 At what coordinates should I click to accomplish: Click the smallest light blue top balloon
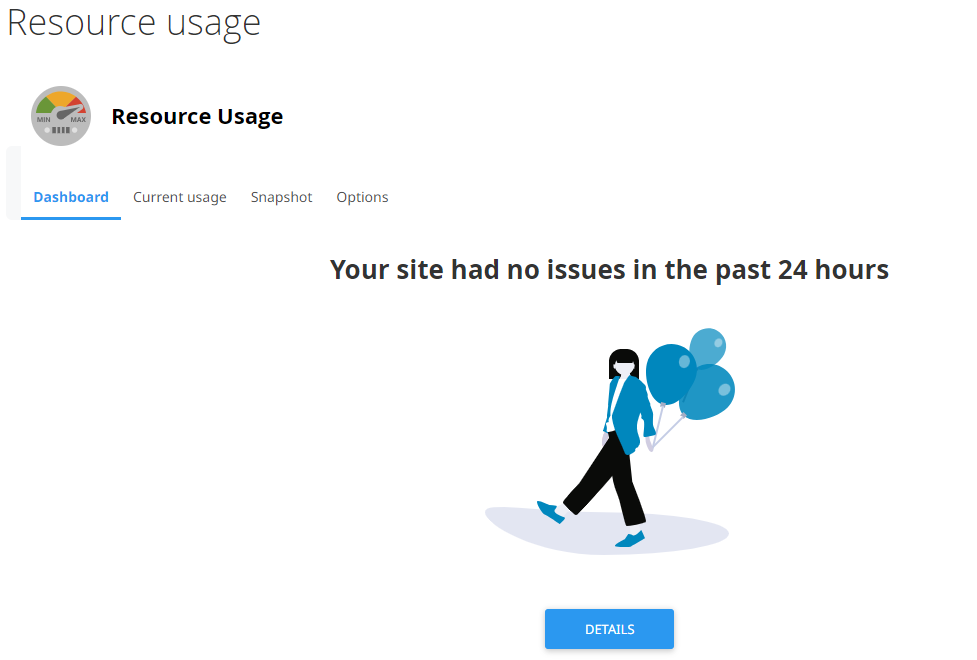pos(708,346)
